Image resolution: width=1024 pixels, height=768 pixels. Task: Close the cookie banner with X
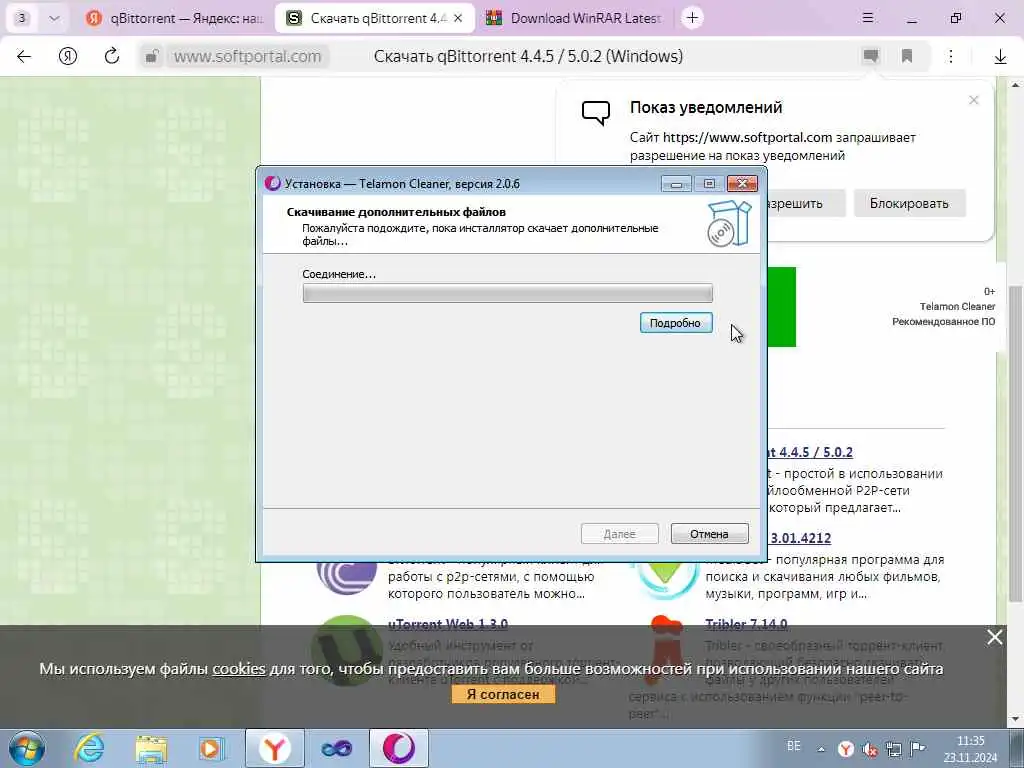point(995,637)
